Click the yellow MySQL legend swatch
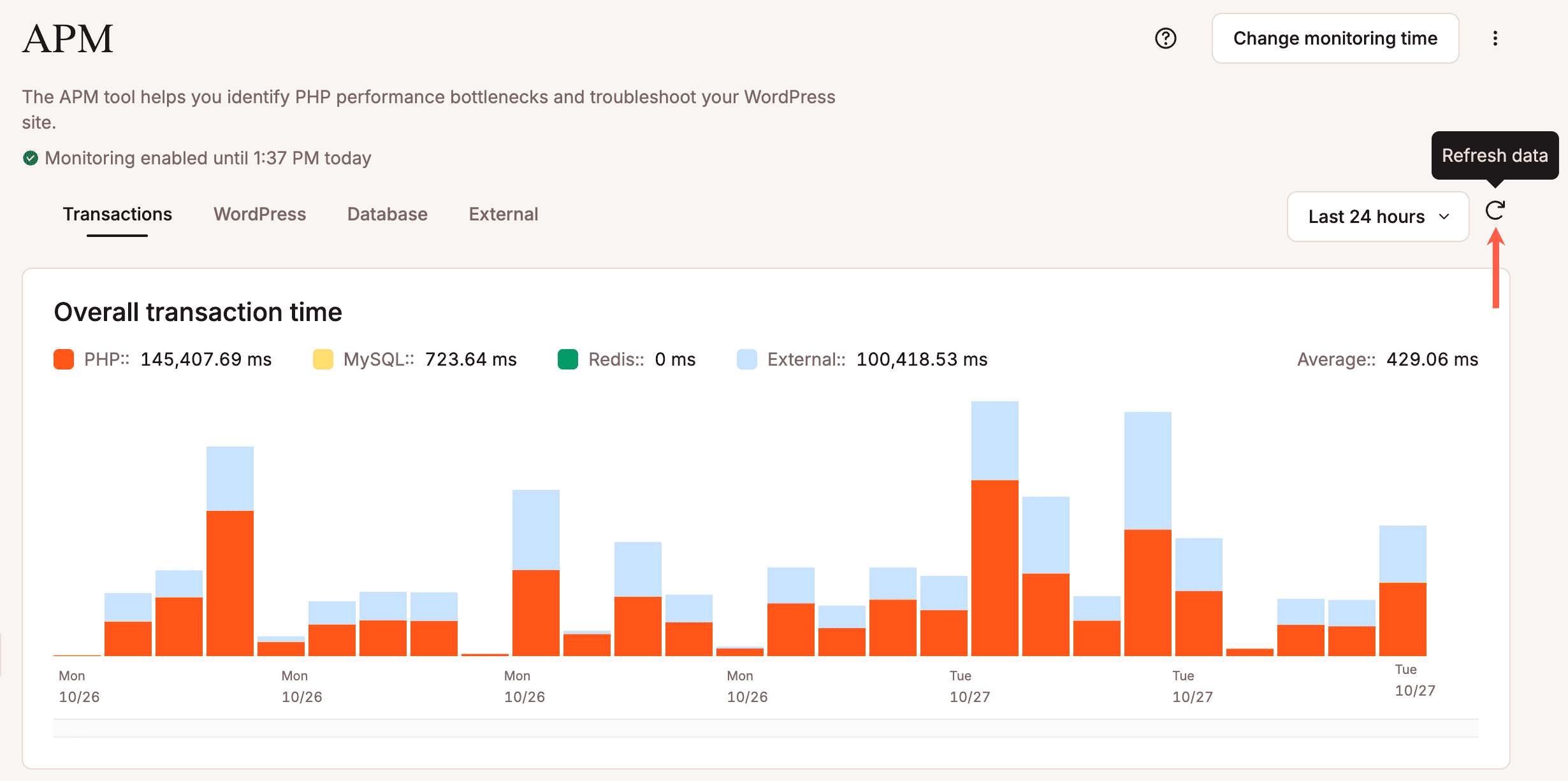Image resolution: width=1568 pixels, height=781 pixels. 323,359
